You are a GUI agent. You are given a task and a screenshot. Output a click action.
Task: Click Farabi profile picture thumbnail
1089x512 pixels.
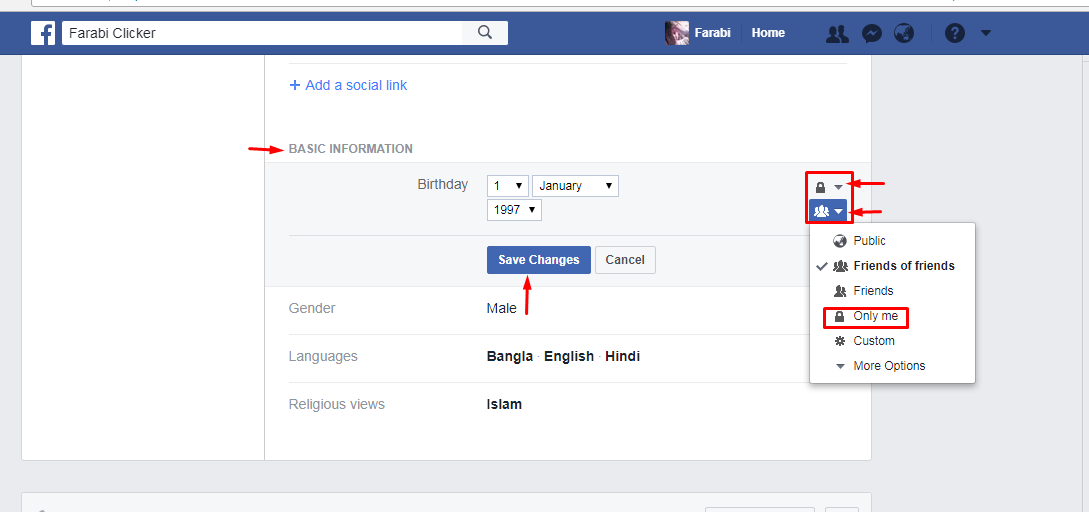(676, 33)
